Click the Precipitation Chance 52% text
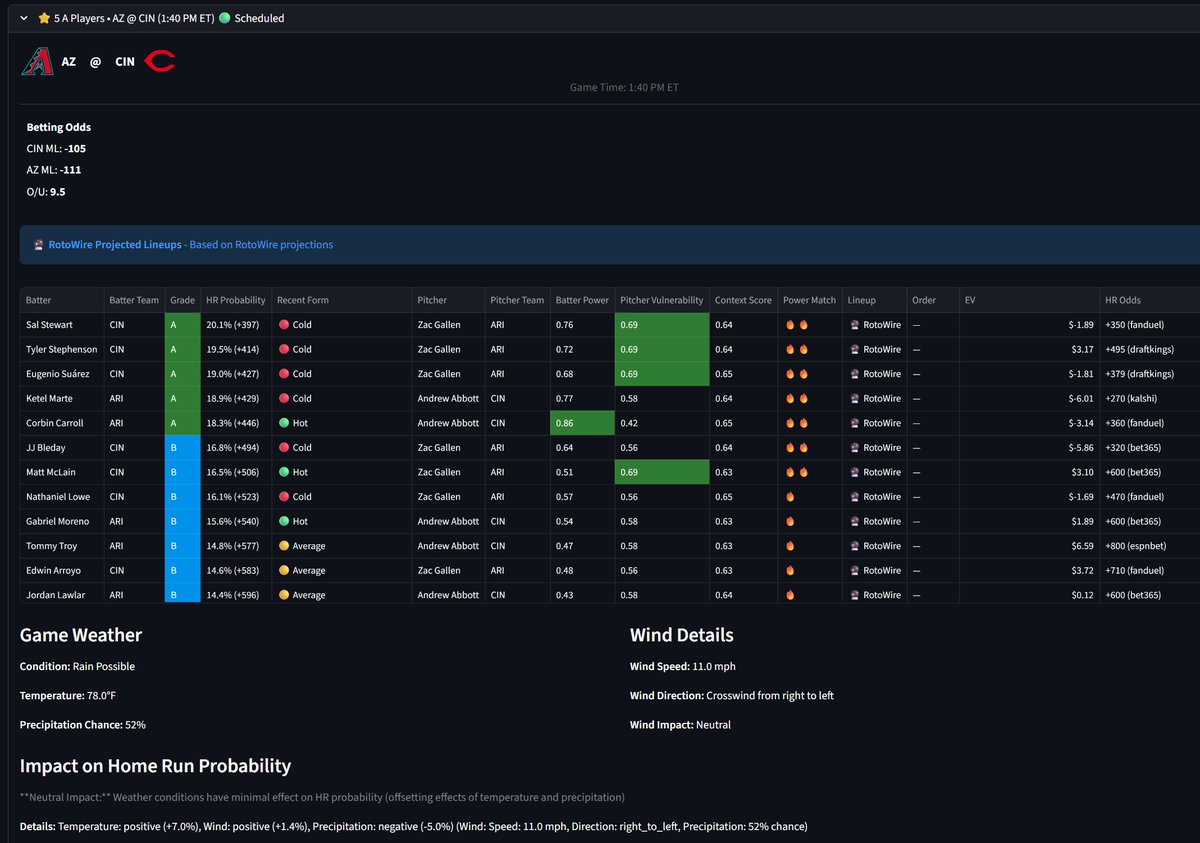 pyautogui.click(x=83, y=725)
